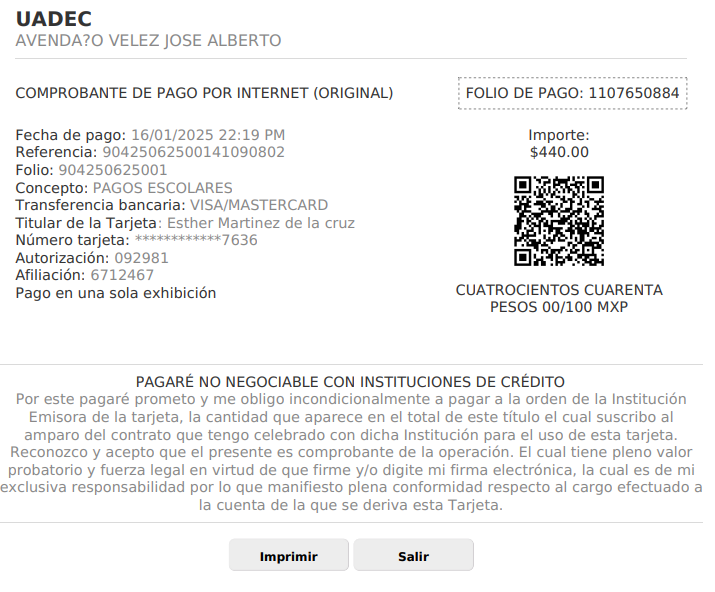The width and height of the screenshot is (715, 592).
Task: Click the masked card number ending 7636
Action: pos(196,240)
